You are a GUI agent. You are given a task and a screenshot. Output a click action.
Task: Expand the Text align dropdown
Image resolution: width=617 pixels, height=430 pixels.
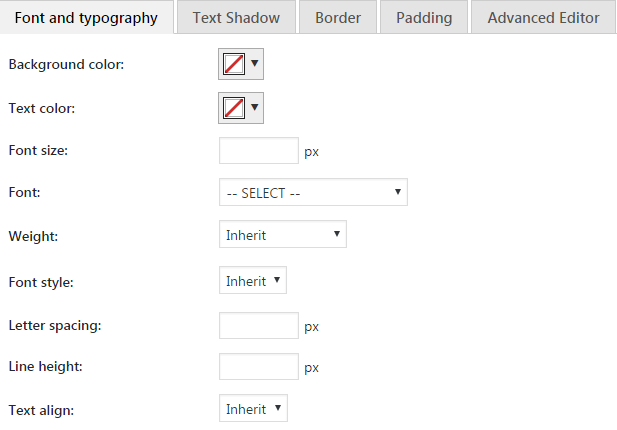point(253,408)
